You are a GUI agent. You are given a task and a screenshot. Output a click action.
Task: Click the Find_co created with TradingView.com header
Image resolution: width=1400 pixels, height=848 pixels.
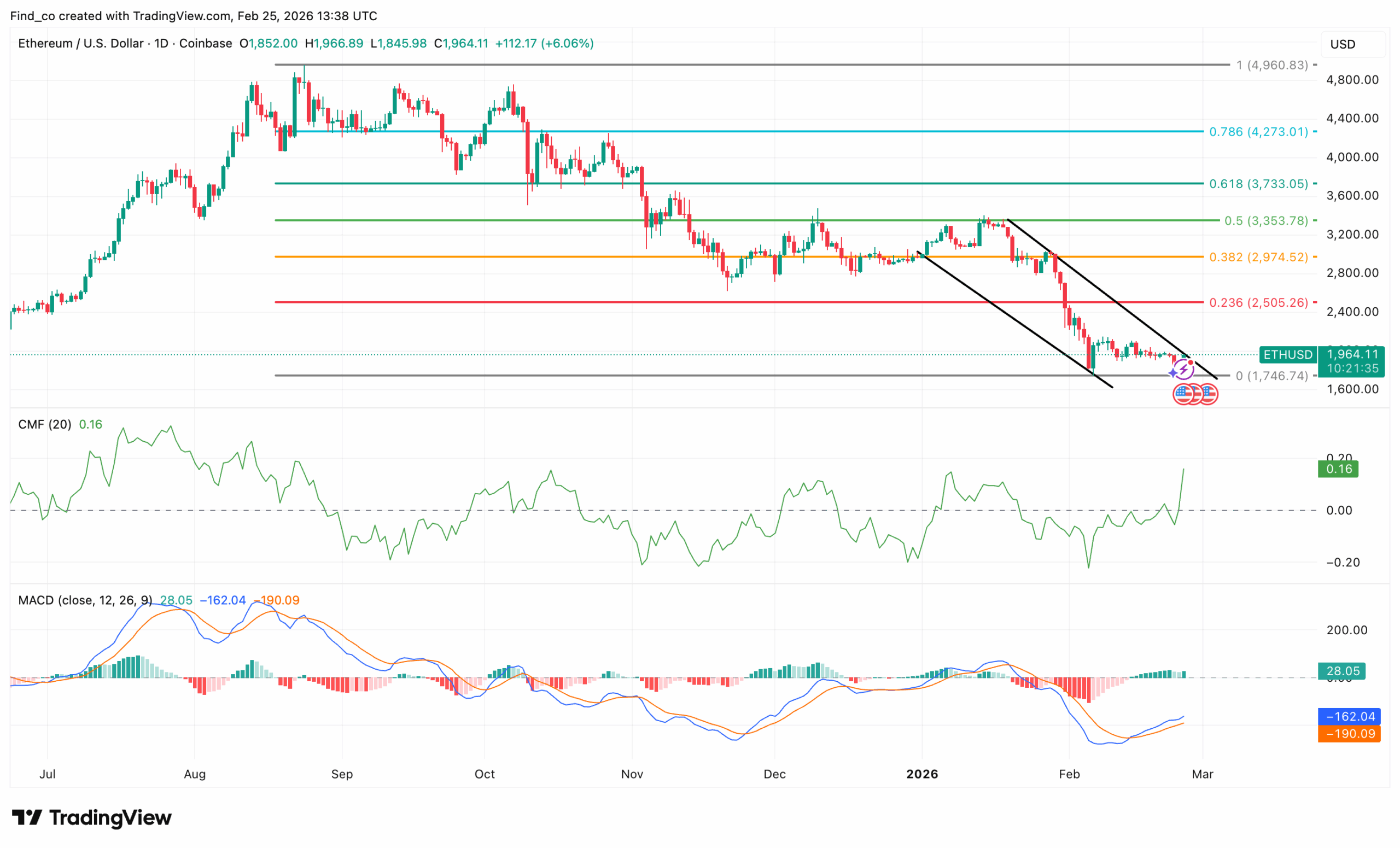[x=194, y=16]
